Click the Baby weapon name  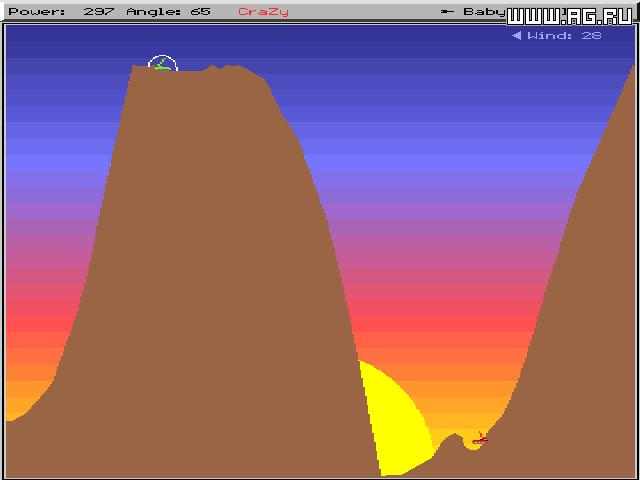484,11
